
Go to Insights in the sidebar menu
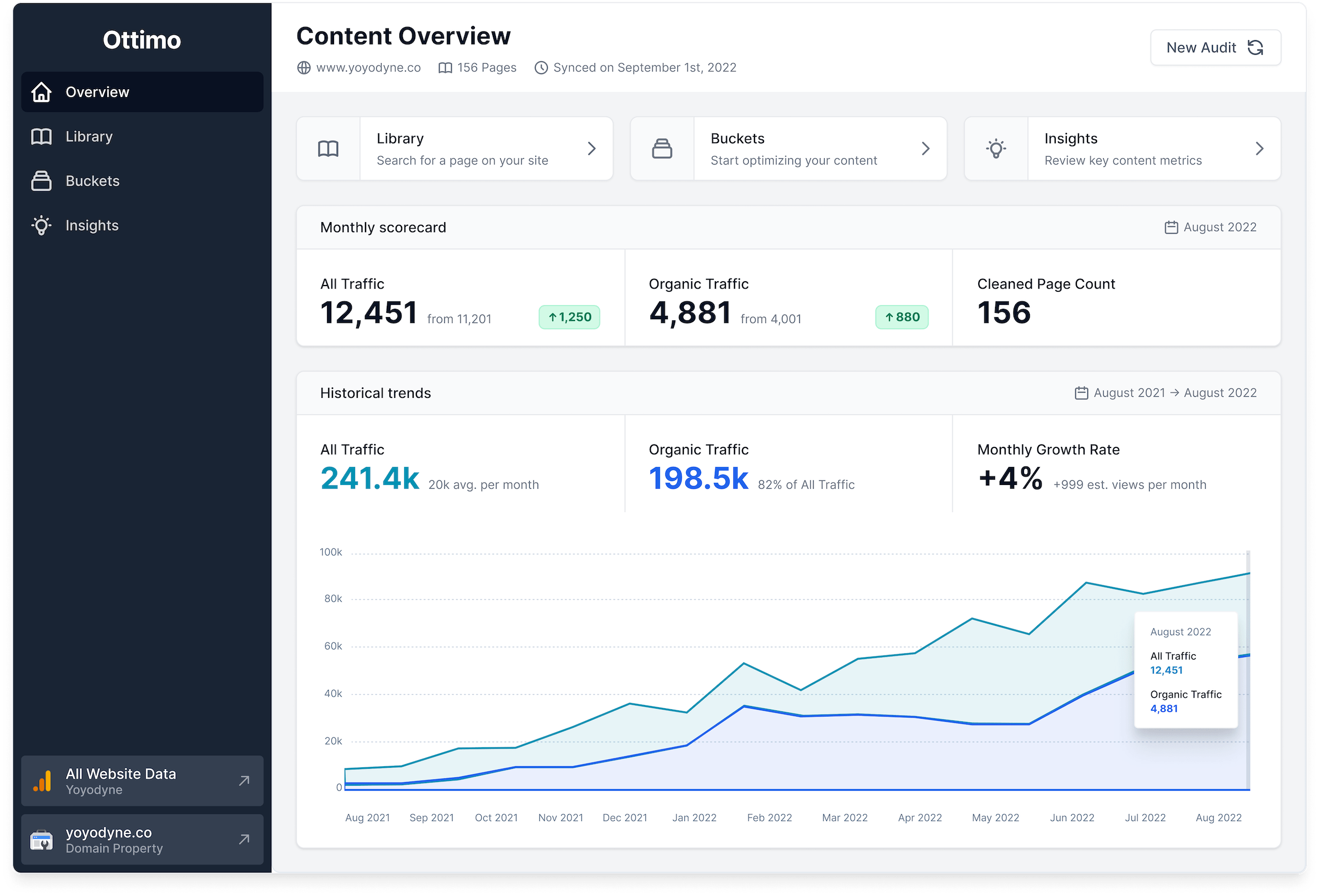click(x=92, y=225)
